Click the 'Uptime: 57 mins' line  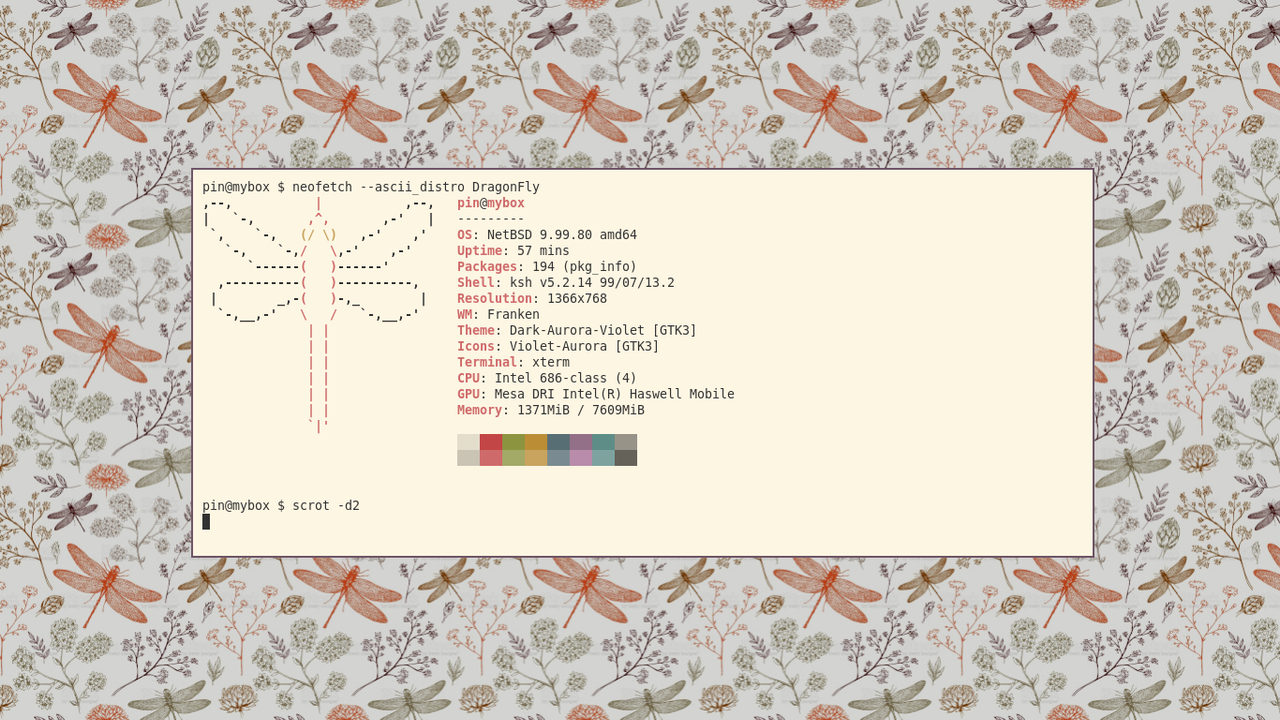[514, 251]
